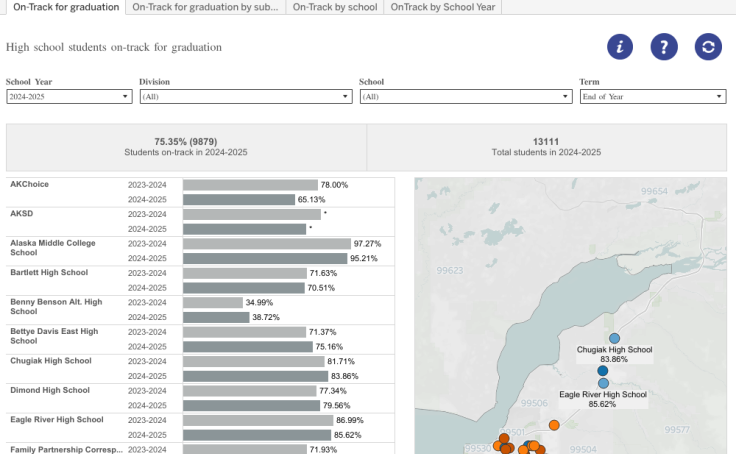Image resolution: width=736 pixels, height=454 pixels.
Task: Click Dimond High School row label
Action: pos(50,390)
